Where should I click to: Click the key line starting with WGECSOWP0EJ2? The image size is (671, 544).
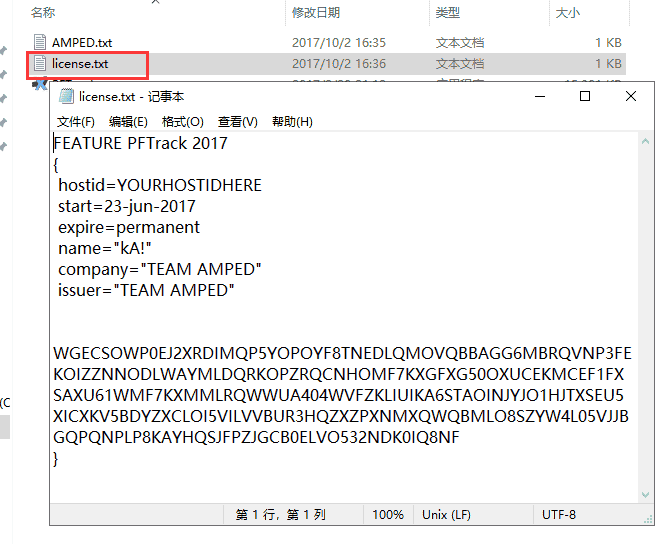click(x=342, y=353)
